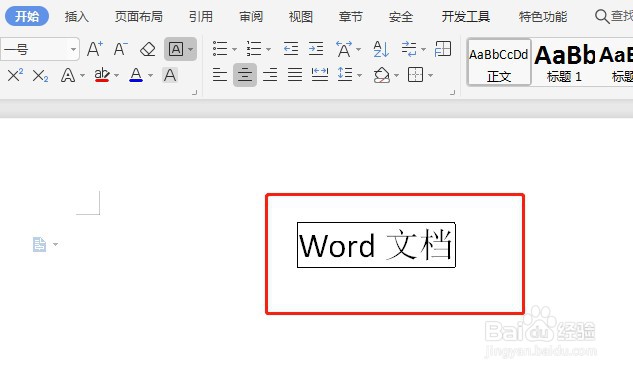The width and height of the screenshot is (633, 373).
Task: Click the paragraph layout icon in margin
Action: click(x=39, y=244)
